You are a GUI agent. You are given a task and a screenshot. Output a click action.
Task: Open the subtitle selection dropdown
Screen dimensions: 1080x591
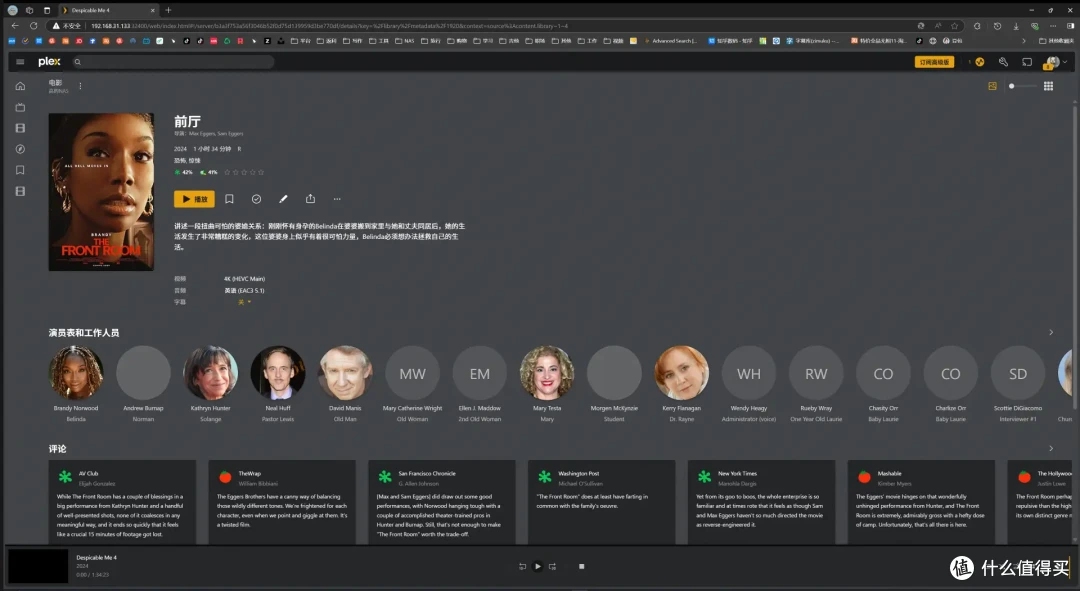click(x=245, y=302)
